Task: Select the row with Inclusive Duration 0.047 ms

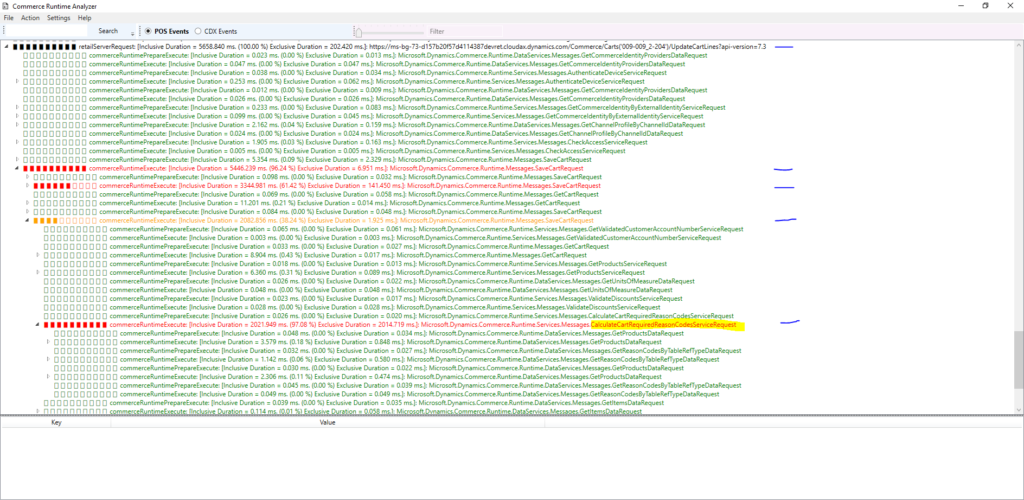Action: tap(387, 64)
